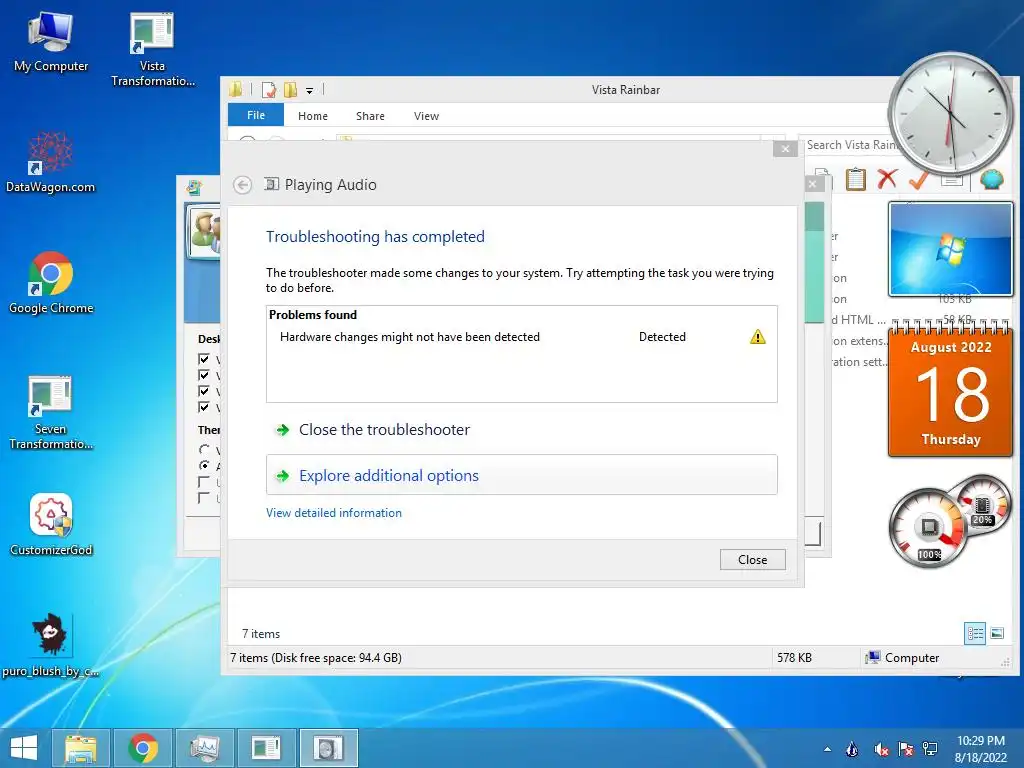Click the Paste clipboard icon in Explorer toolbar
Screen dimensions: 1024x768
856,178
